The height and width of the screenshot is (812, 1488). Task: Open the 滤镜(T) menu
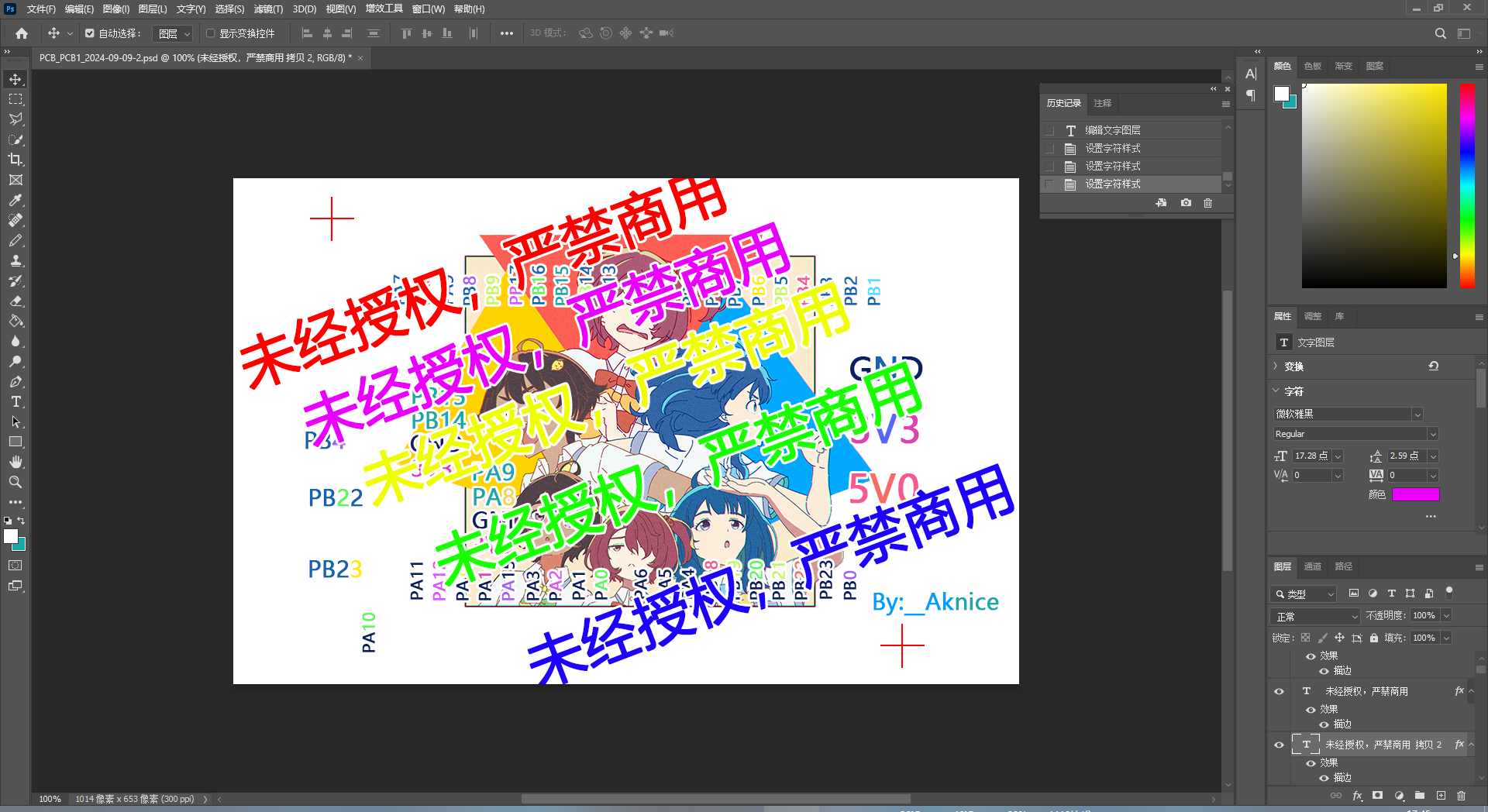point(268,9)
